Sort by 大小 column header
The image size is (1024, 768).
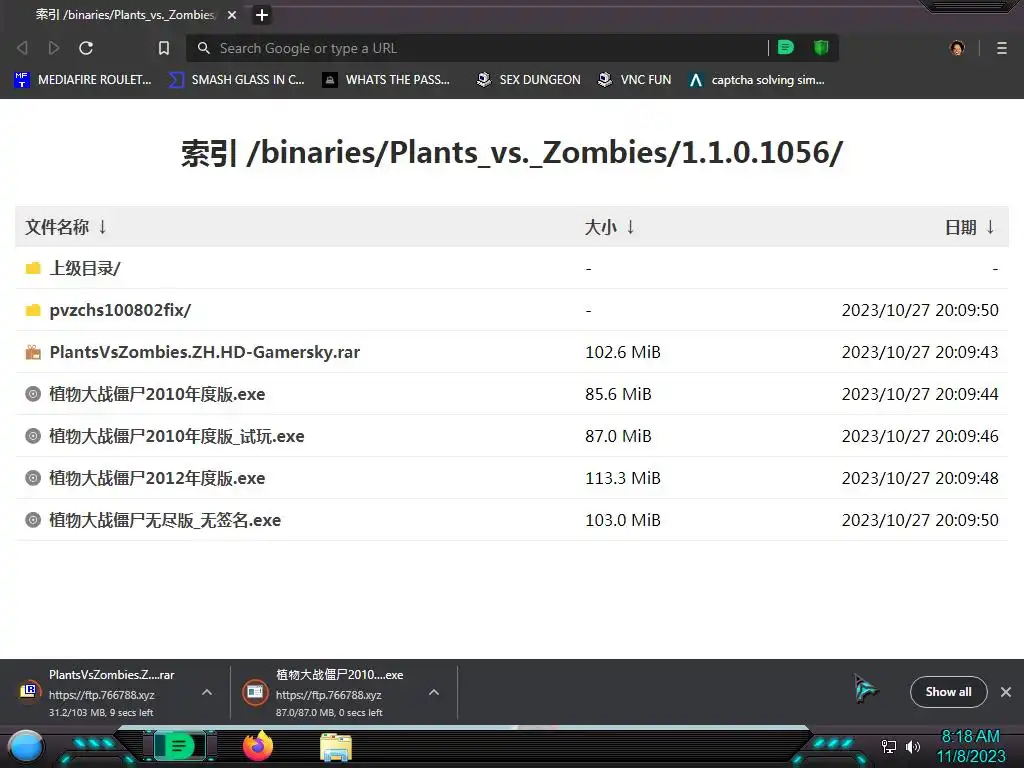click(x=610, y=227)
